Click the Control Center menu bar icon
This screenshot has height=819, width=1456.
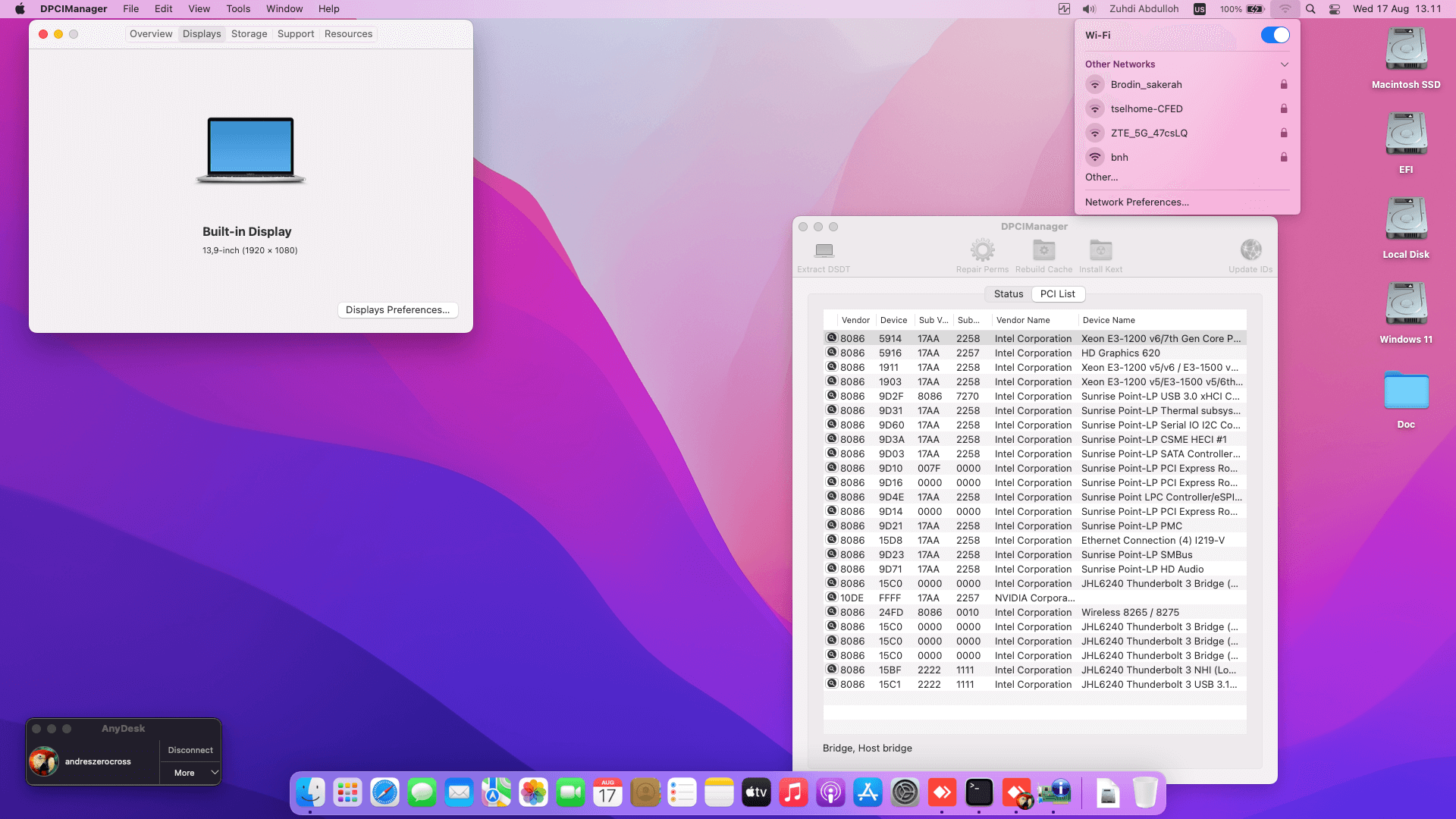(1335, 9)
